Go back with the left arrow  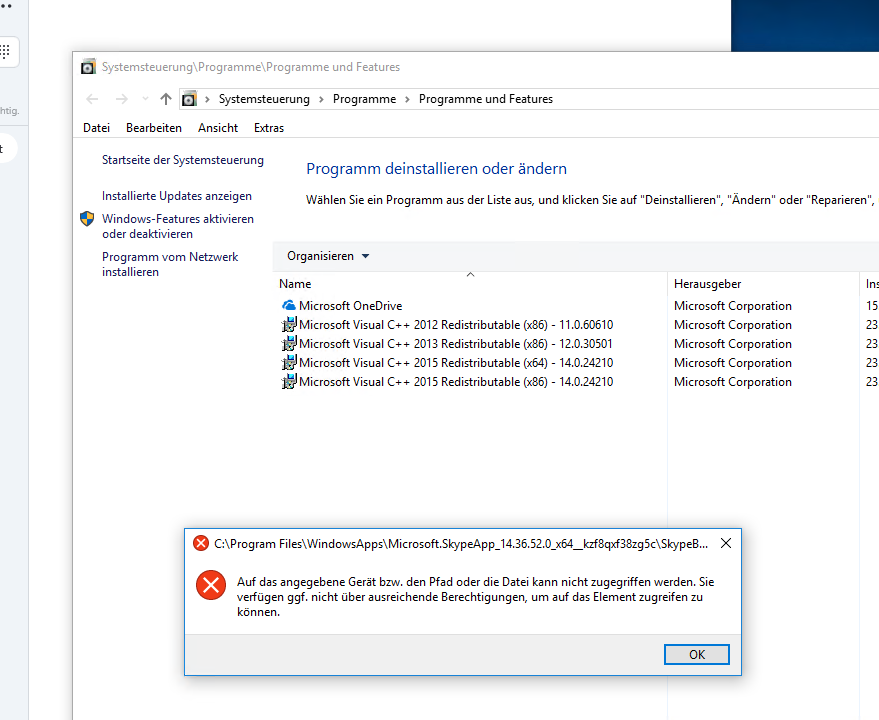pos(92,99)
